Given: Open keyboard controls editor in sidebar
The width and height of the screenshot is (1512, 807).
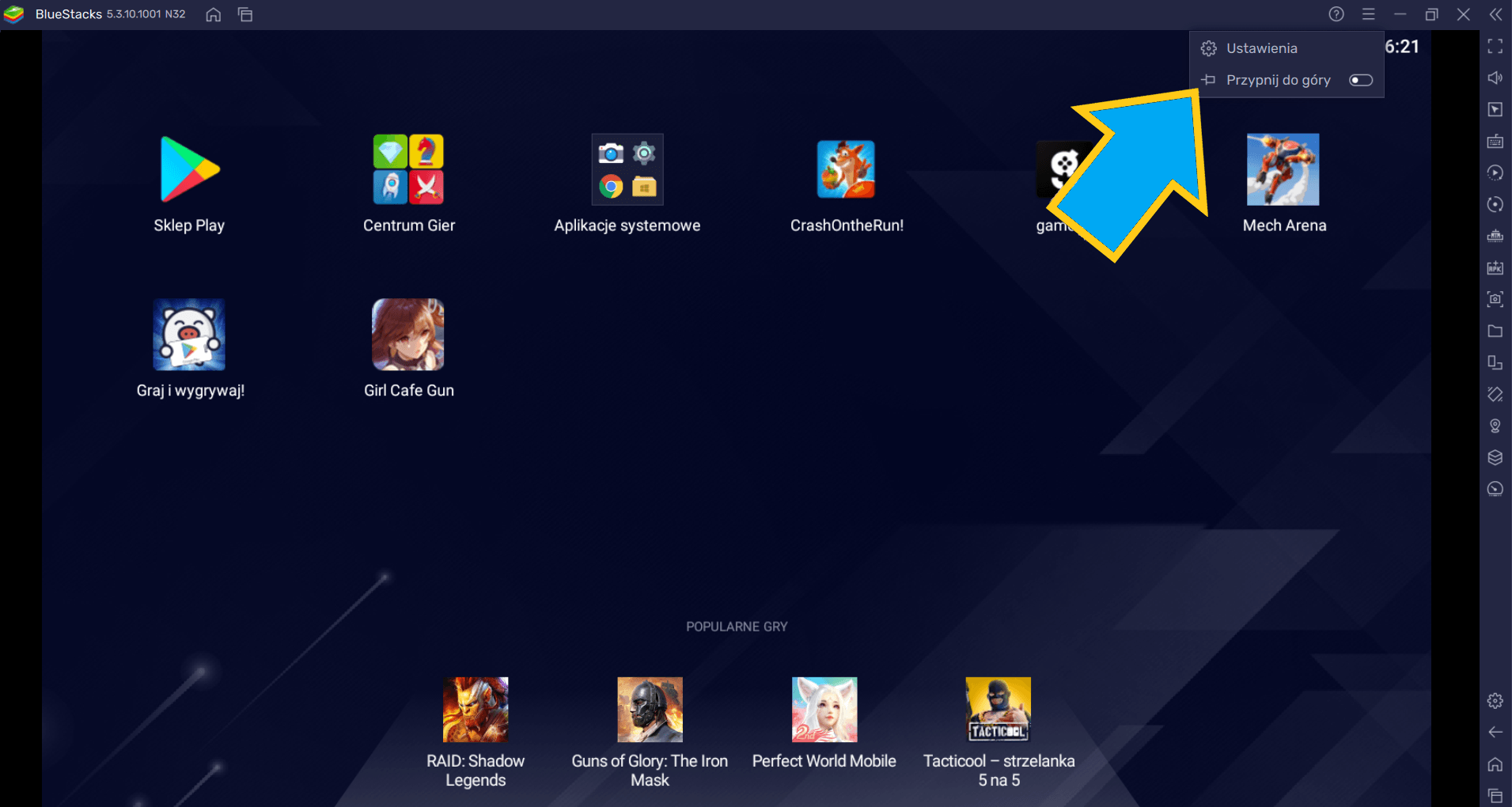Looking at the screenshot, I should [x=1495, y=142].
